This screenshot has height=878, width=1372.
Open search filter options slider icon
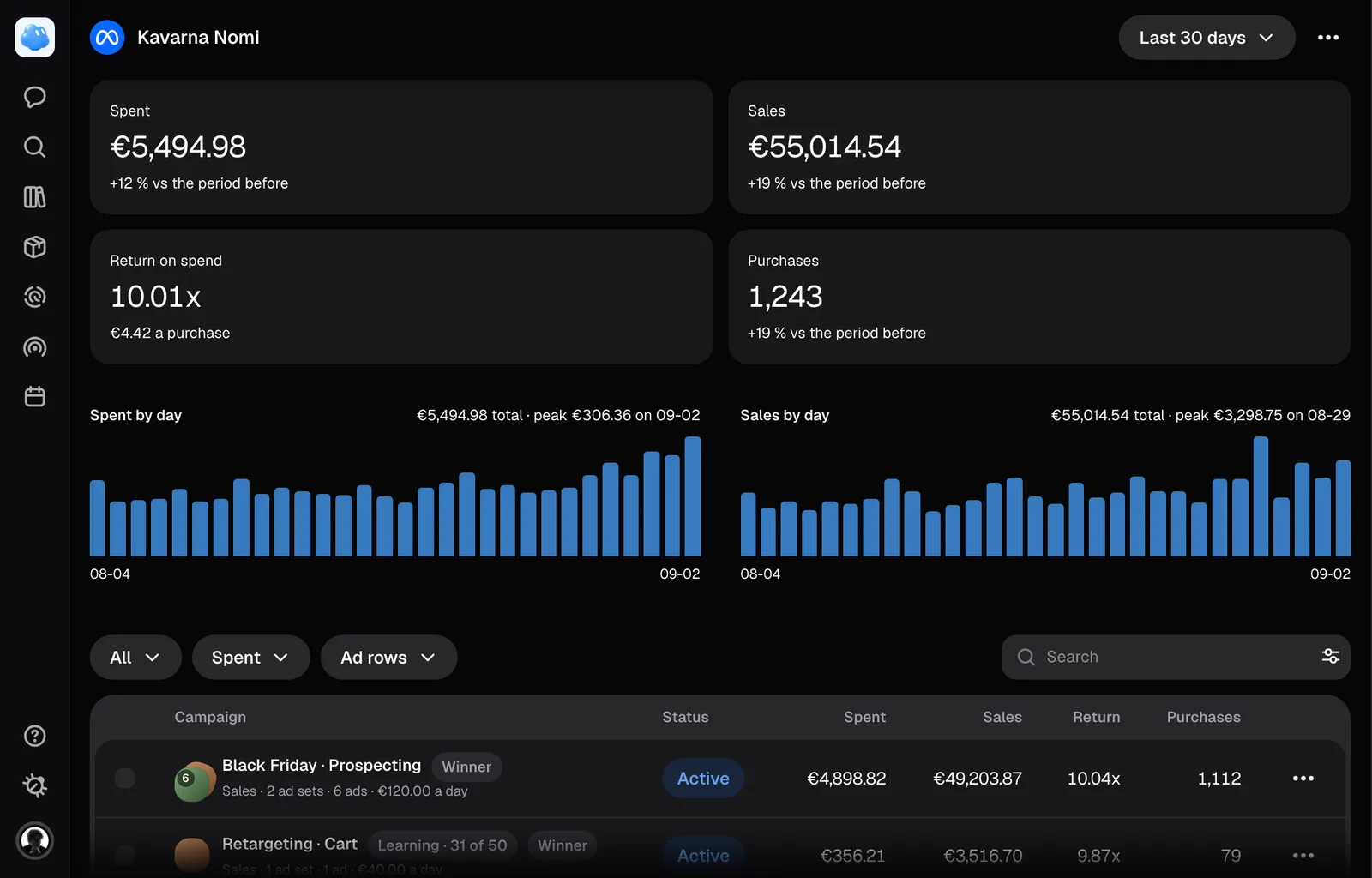tap(1331, 657)
